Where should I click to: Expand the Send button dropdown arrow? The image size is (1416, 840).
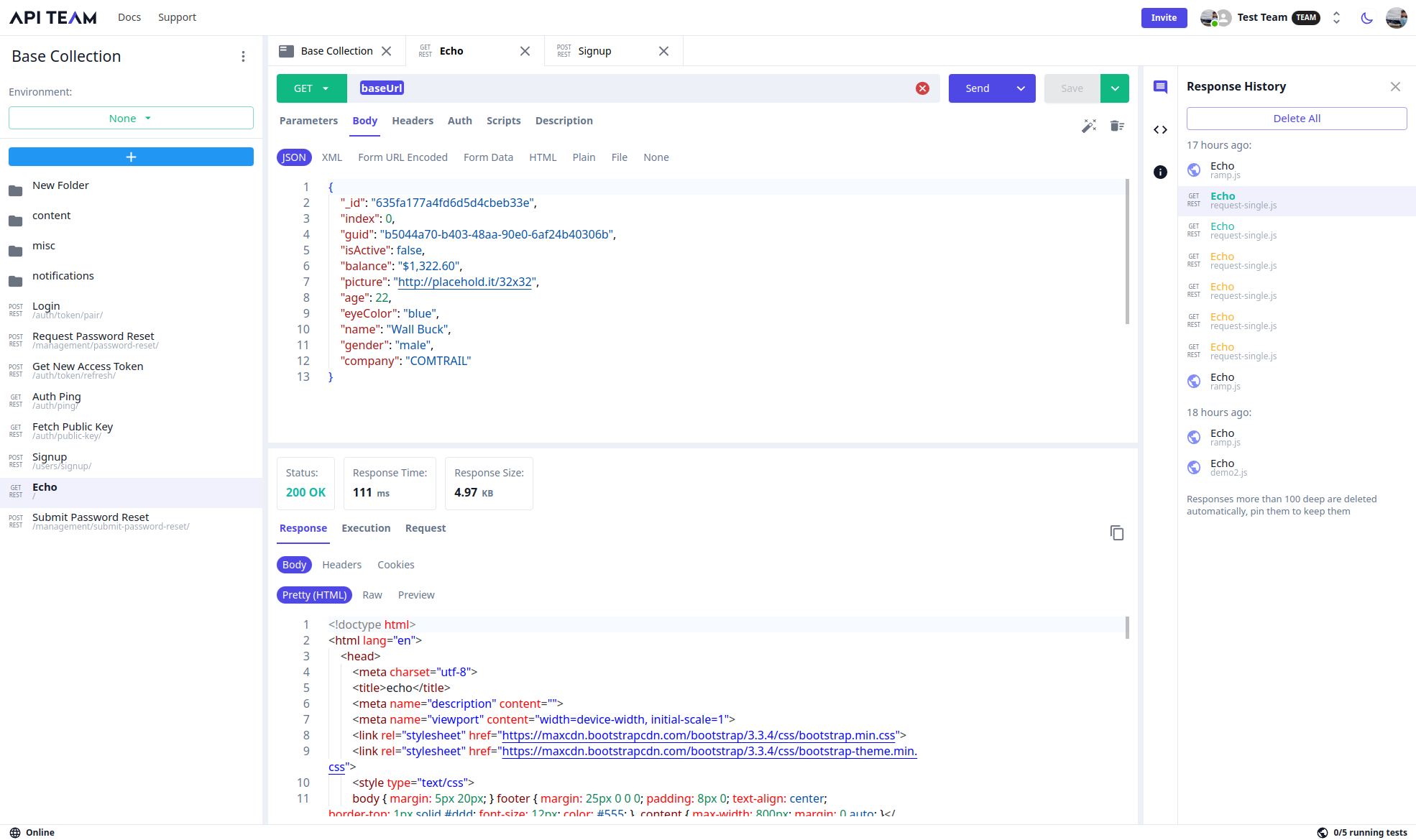click(x=1021, y=88)
